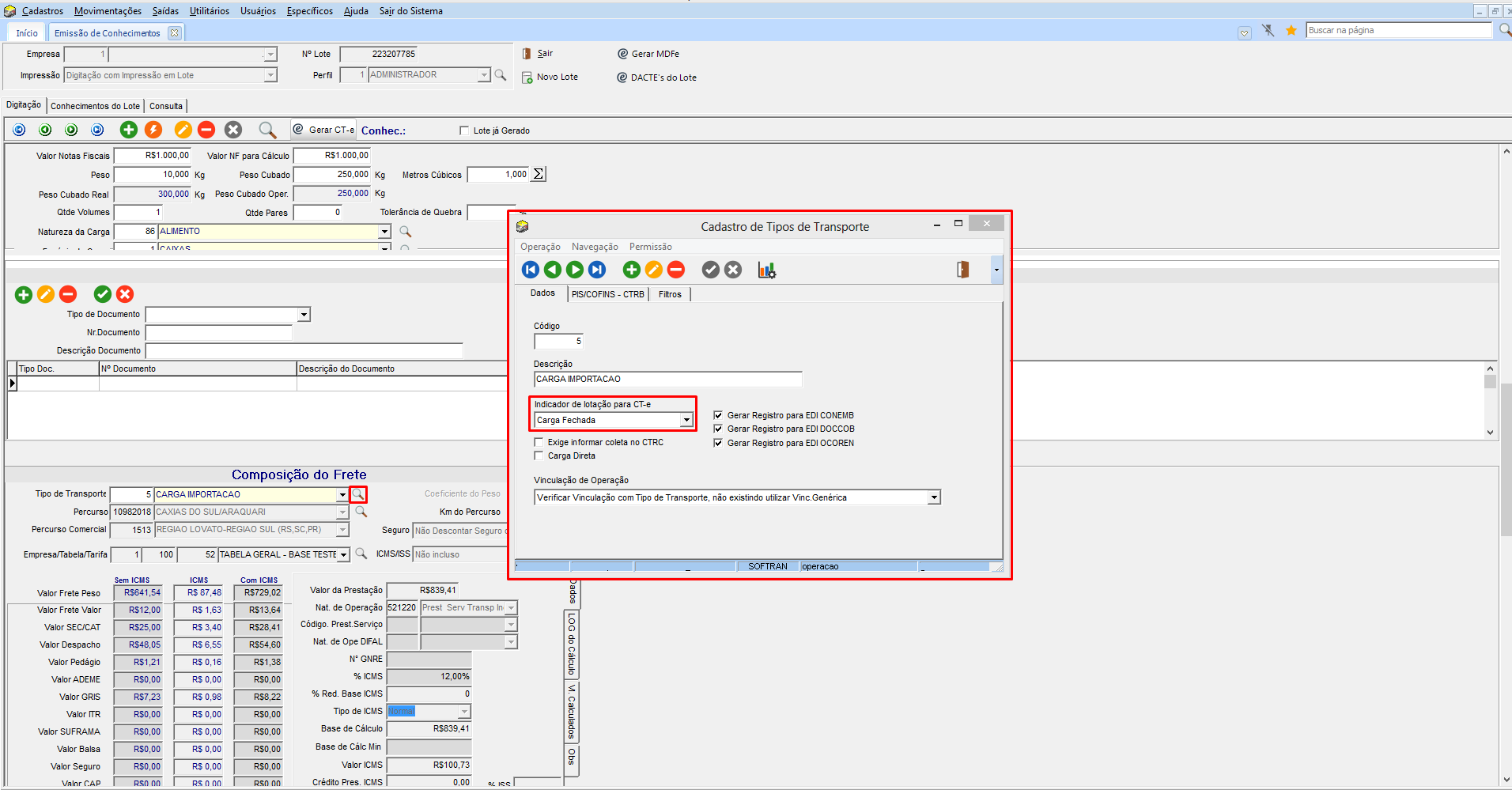Expand the Vinculação de Operação dropdown

(934, 498)
